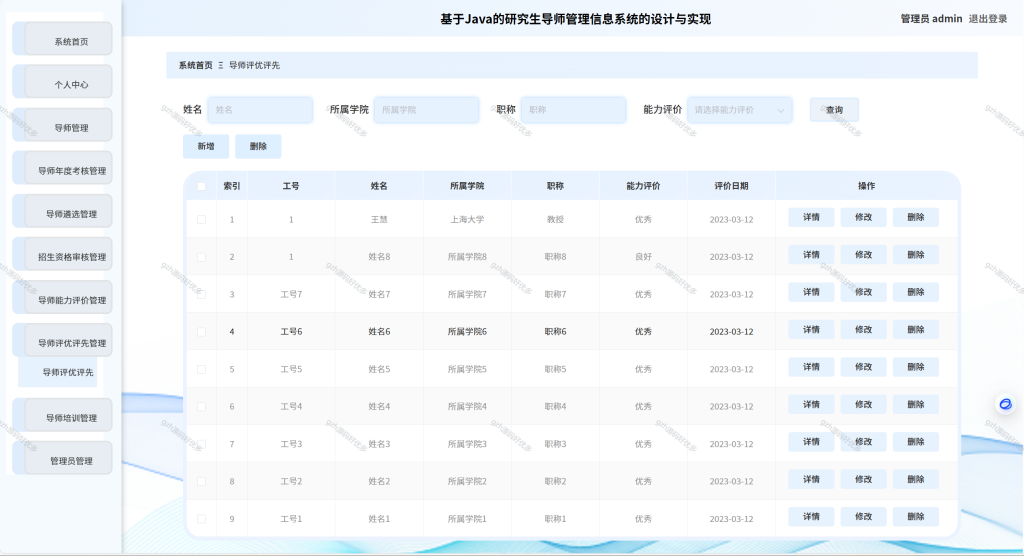Click 修改 for row 姓名6
Screen dimensions: 1024x556
[x=863, y=330]
